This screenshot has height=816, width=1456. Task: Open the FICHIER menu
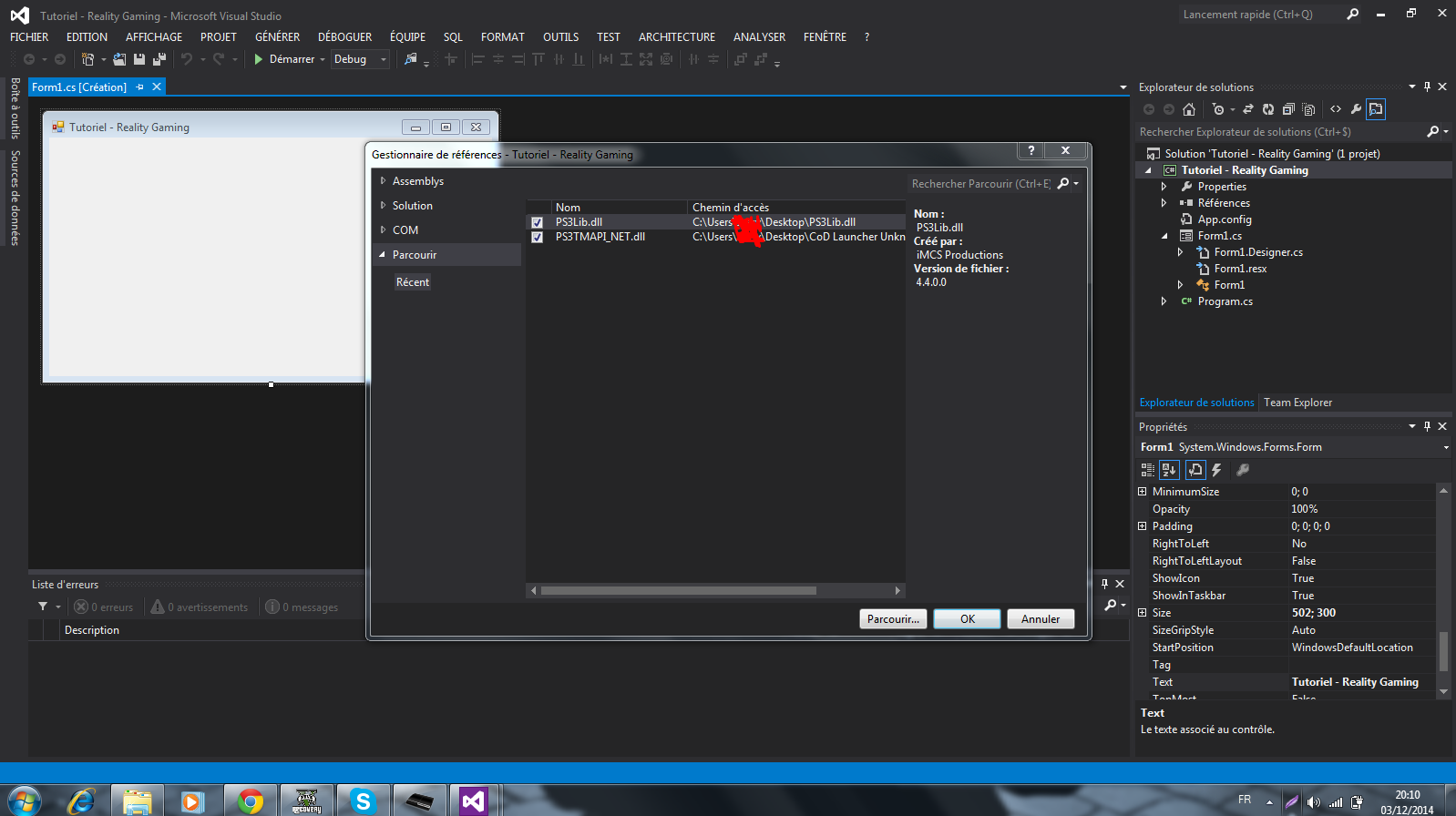coord(29,37)
